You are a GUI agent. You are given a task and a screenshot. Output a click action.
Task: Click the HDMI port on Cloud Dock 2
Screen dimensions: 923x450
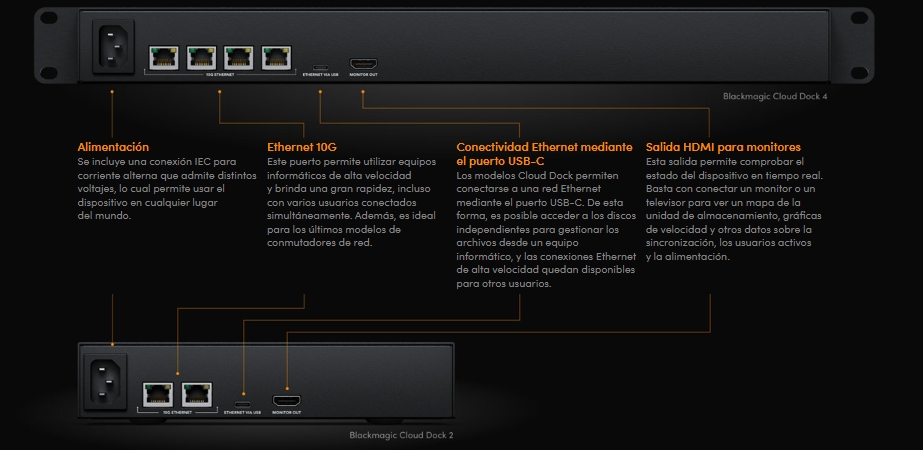point(286,397)
